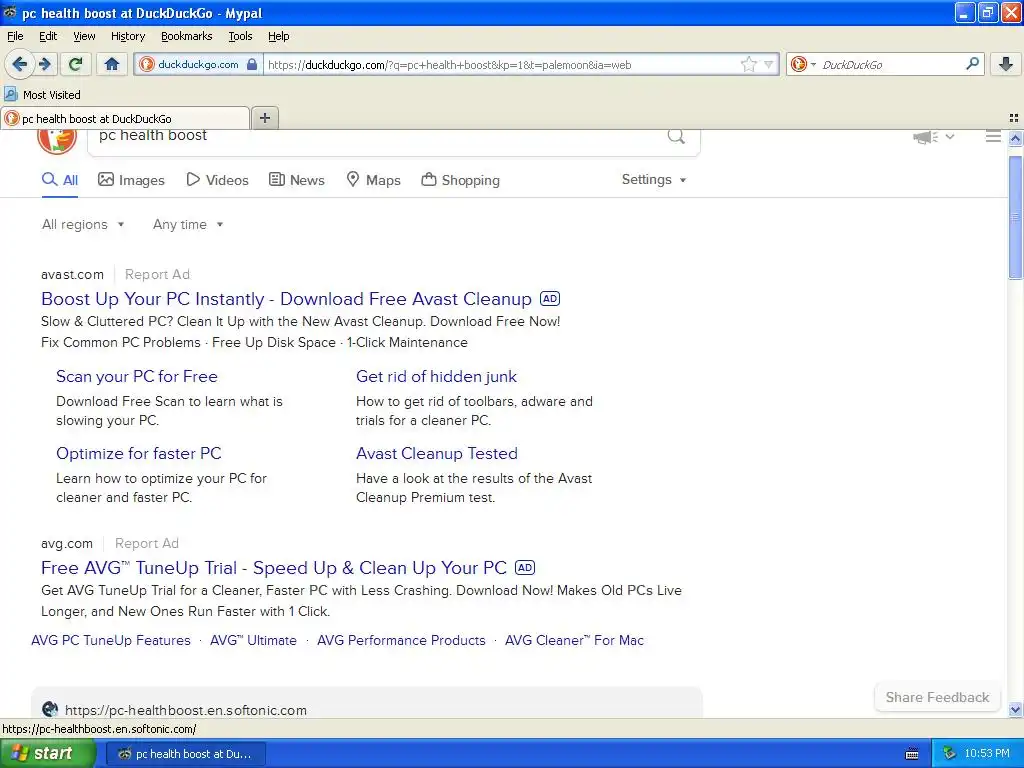This screenshot has width=1024, height=768.
Task: Click the lock icon in identity box
Action: click(x=252, y=64)
